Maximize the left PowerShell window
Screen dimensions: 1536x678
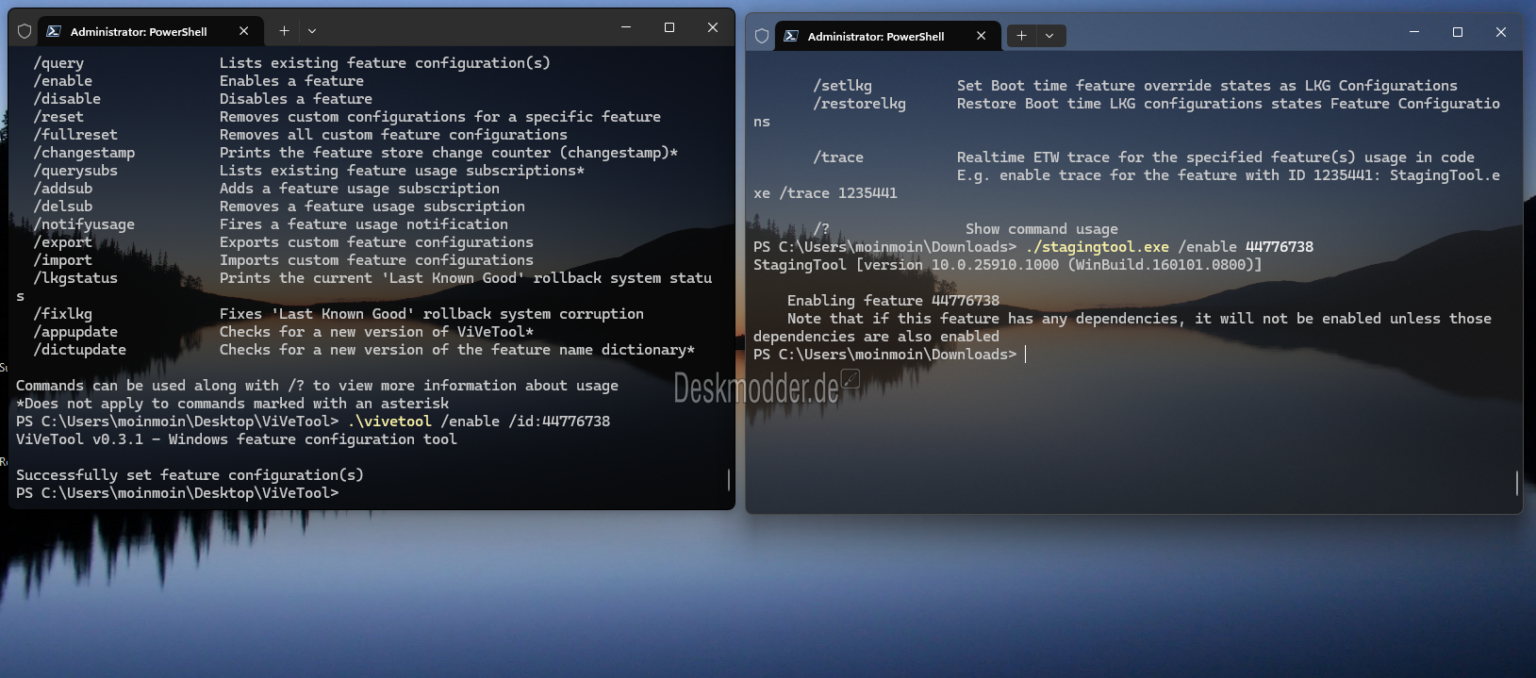669,27
